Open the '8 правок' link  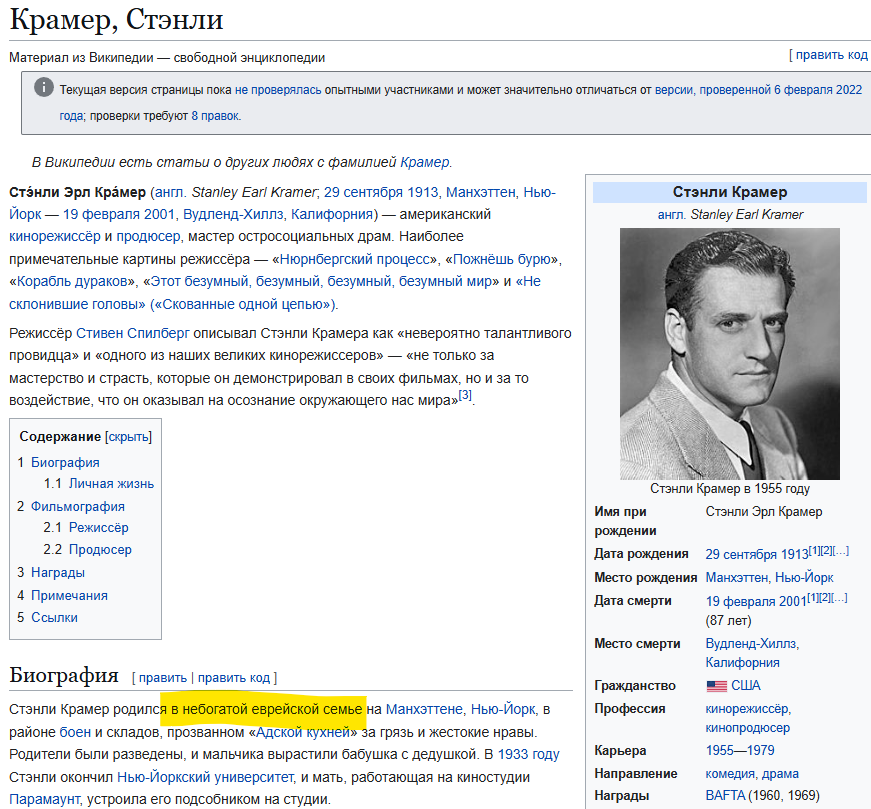[x=216, y=116]
